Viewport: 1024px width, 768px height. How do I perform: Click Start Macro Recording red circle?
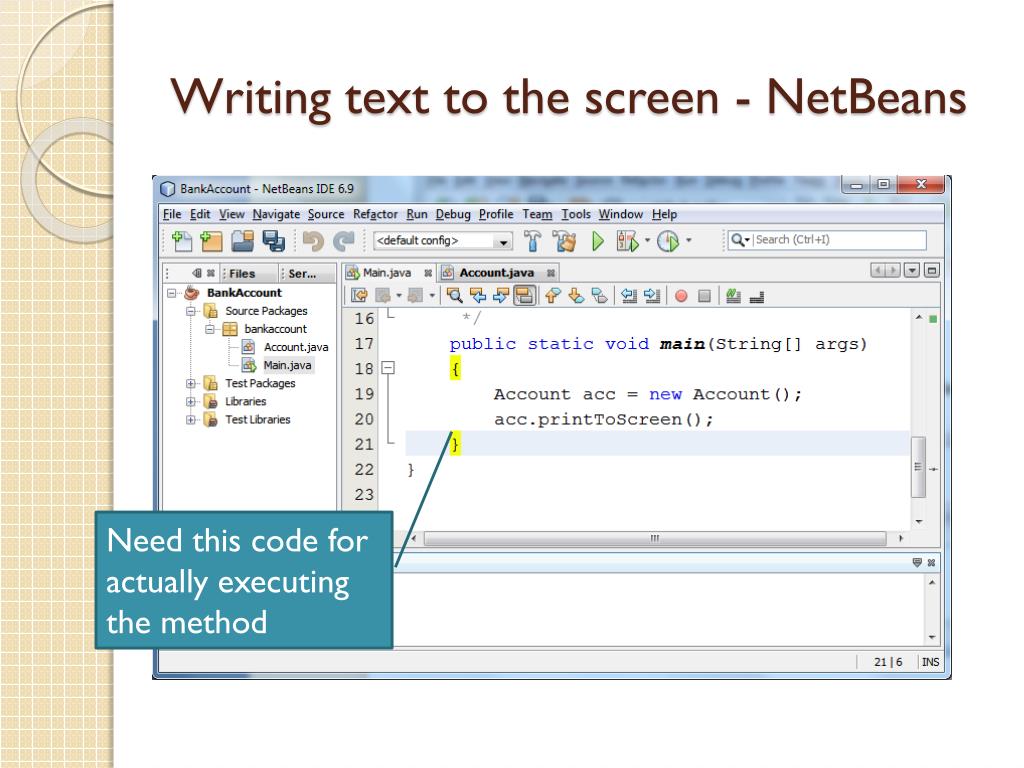coord(681,296)
